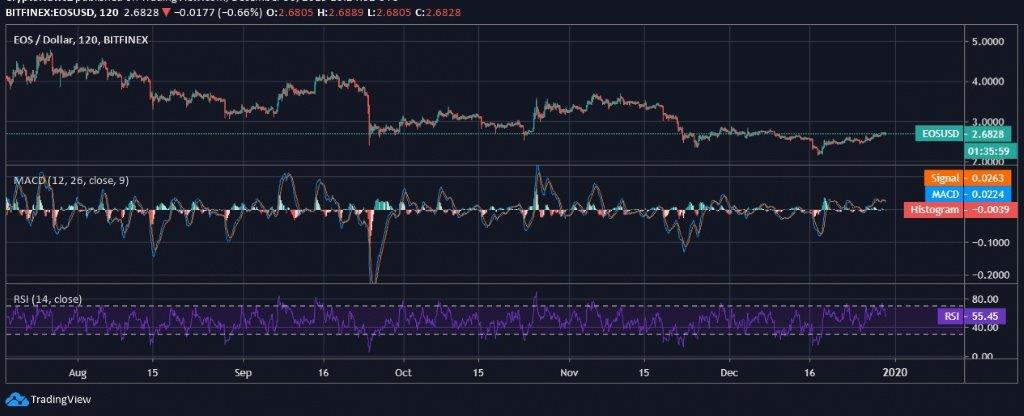1024x416 pixels.
Task: Click the 01:35:59 countdown timer label
Action: point(990,152)
